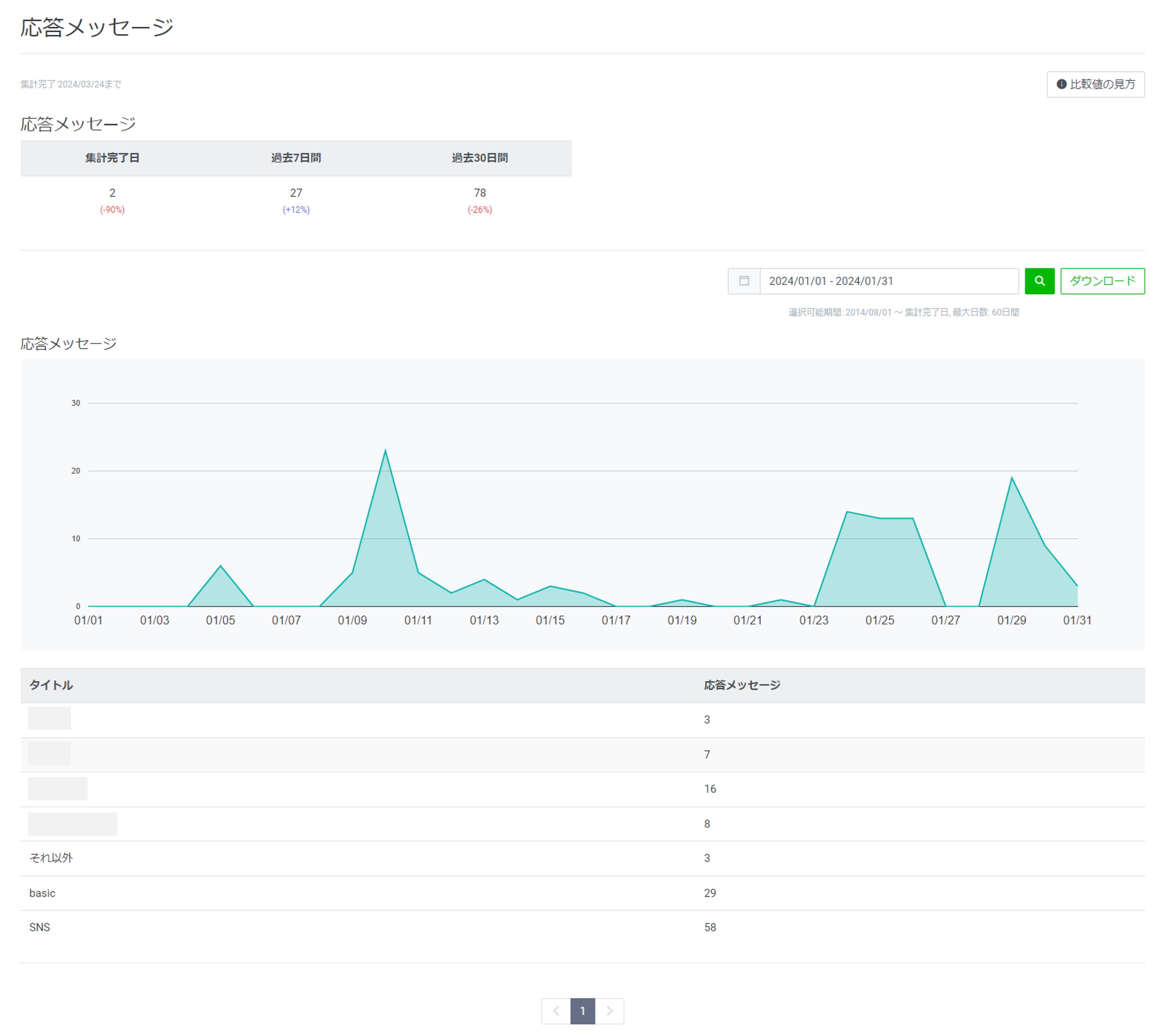Click the date range input field
This screenshot has width=1168, height=1036.
tap(889, 281)
